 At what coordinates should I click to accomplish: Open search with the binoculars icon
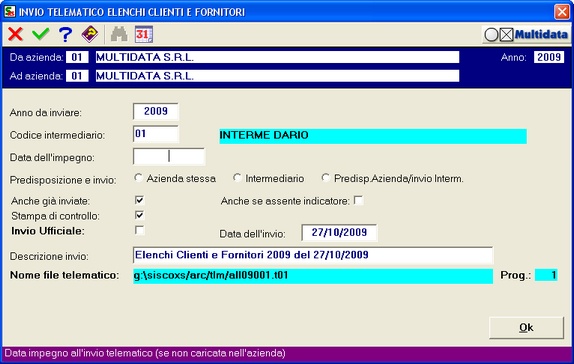pos(119,34)
